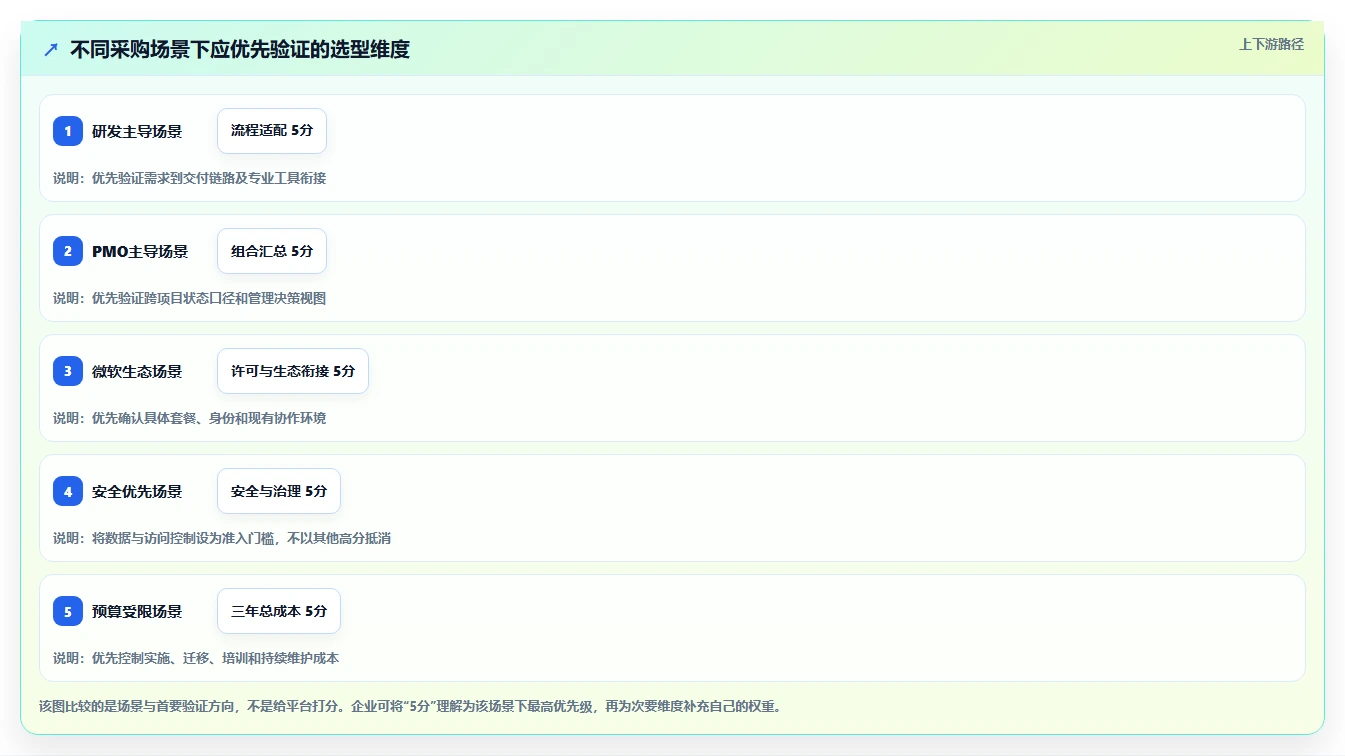Click the PMO主导场景 title
Screen dimensions: 1345x756
tap(140, 251)
